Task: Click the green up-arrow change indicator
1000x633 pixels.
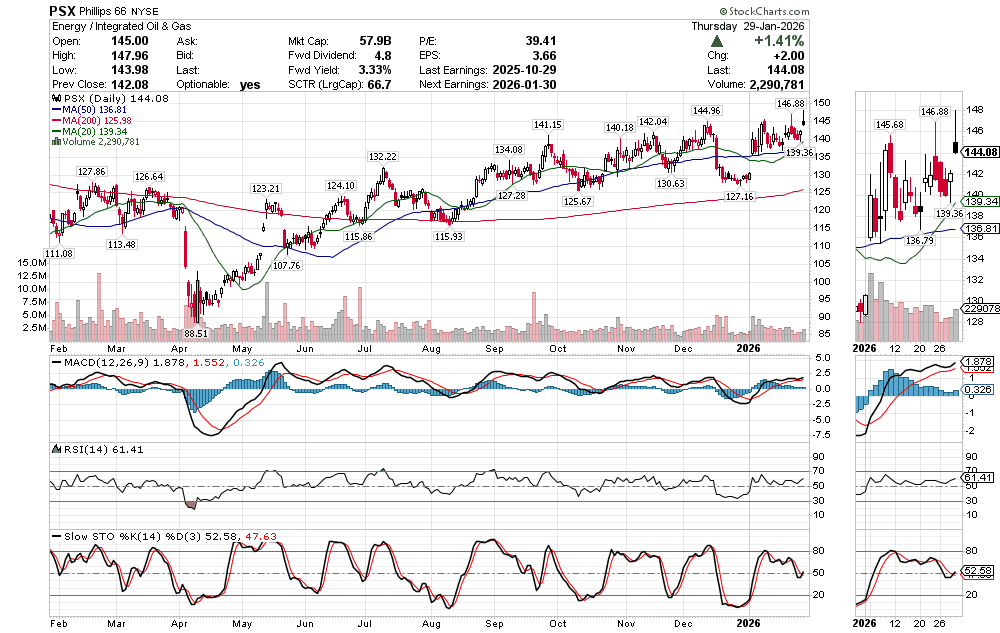Action: (x=716, y=41)
